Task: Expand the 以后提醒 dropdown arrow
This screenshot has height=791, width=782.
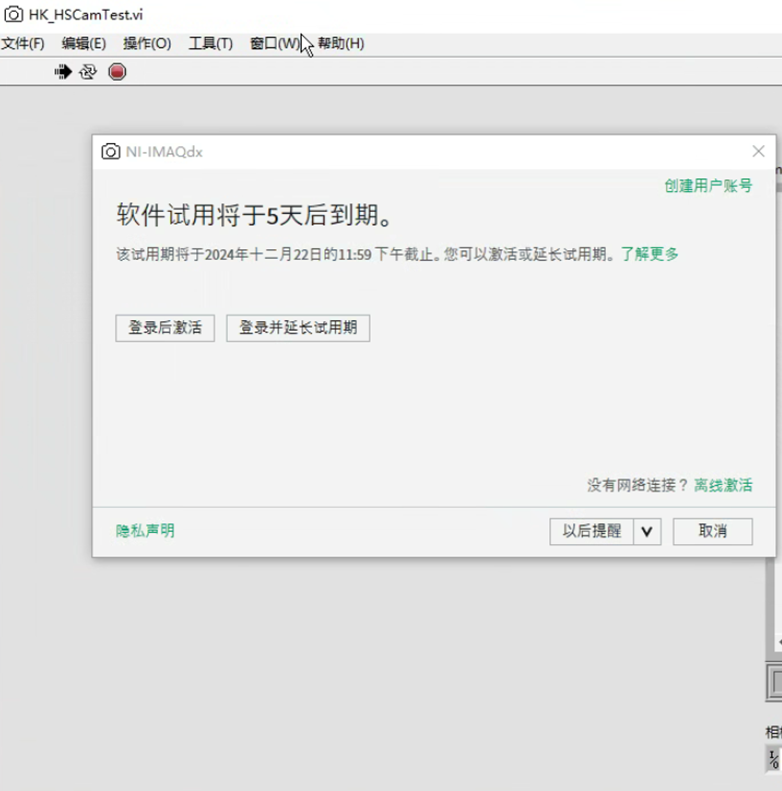Action: point(647,532)
